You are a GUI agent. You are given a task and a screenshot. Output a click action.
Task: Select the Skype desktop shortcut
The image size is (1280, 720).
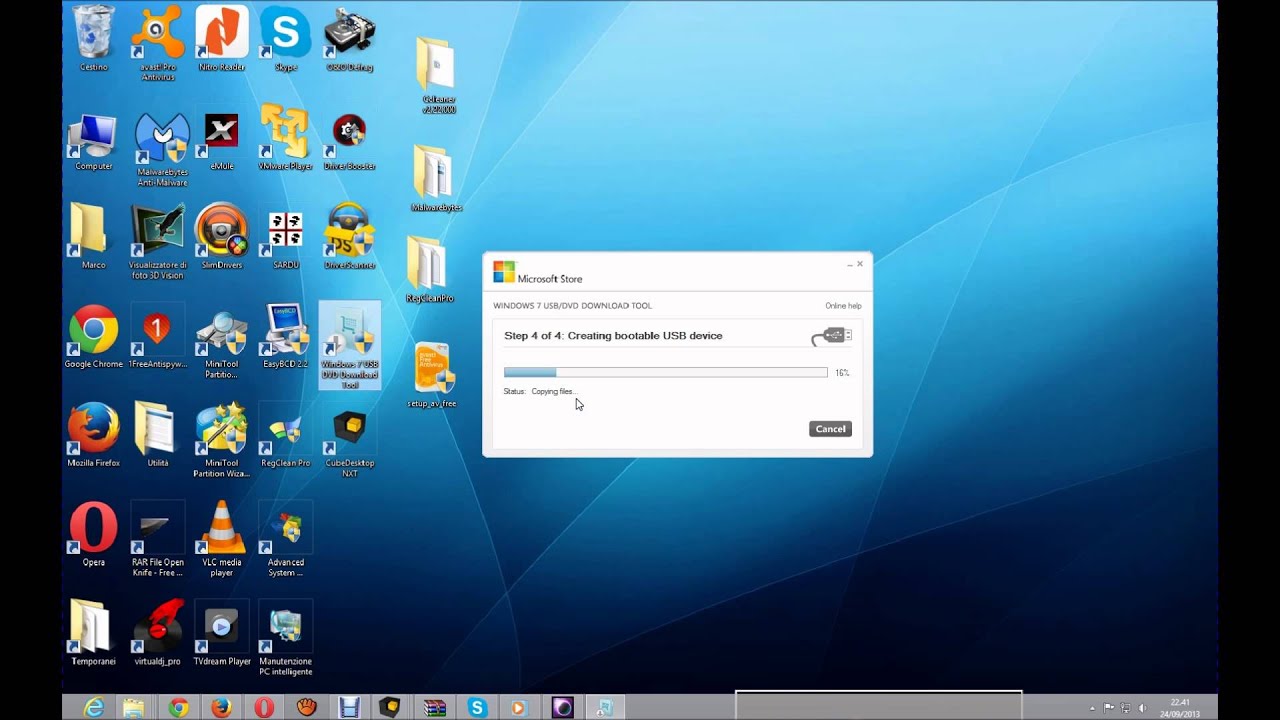[x=285, y=39]
